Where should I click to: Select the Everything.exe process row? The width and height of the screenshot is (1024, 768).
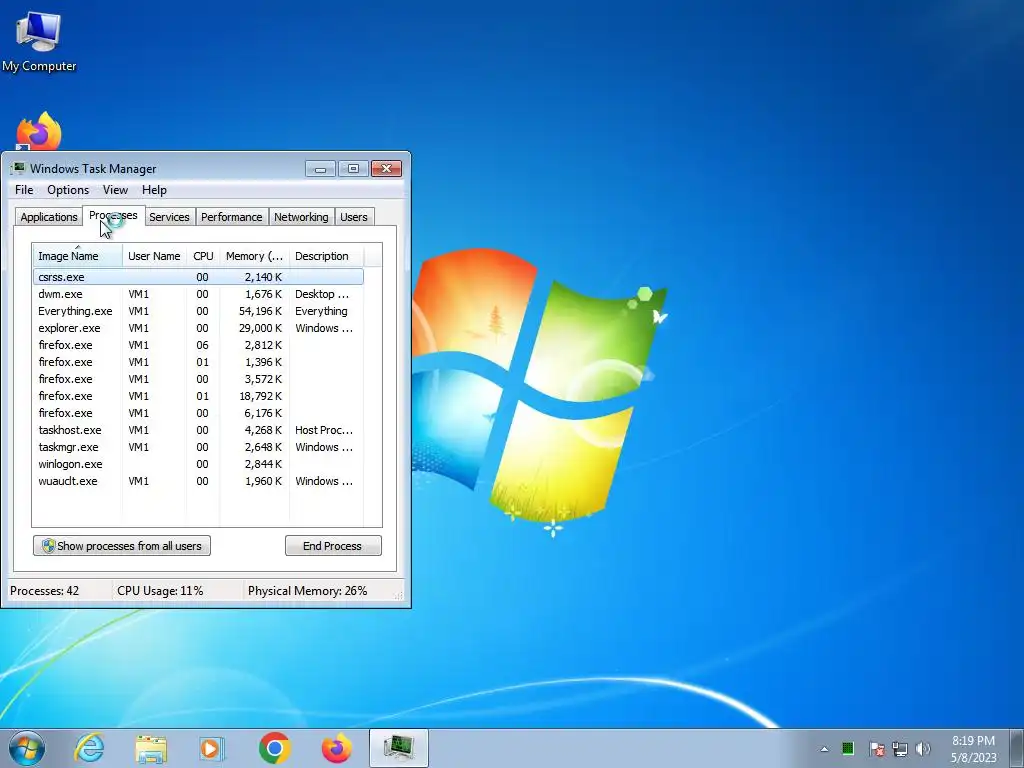(198, 311)
